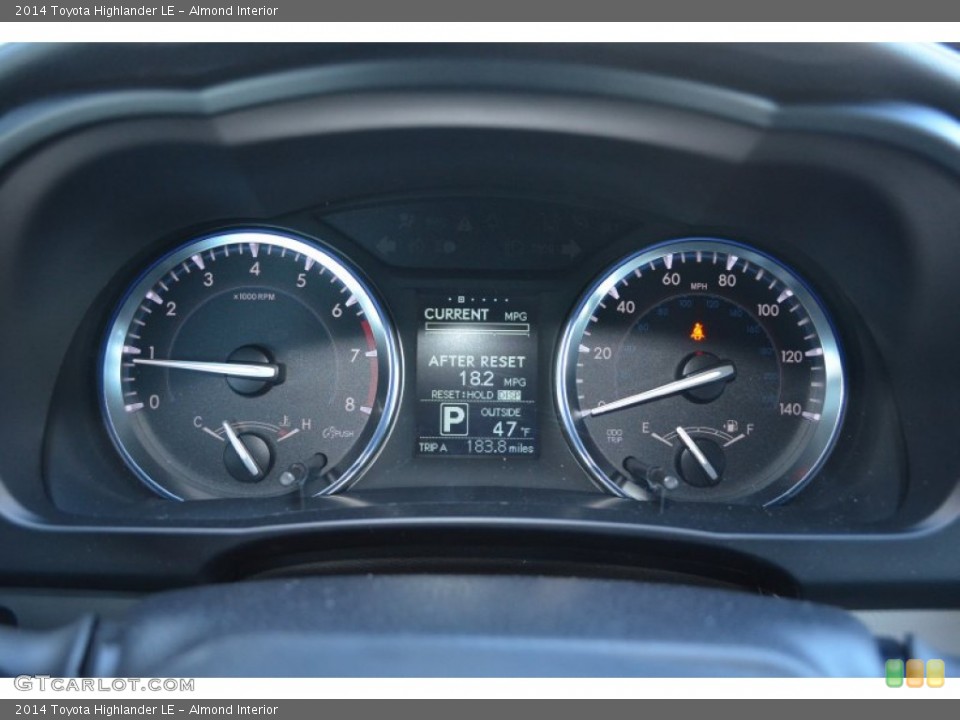The image size is (960, 720).
Task: Click the yellow square in the corner
Action: click(x=935, y=673)
